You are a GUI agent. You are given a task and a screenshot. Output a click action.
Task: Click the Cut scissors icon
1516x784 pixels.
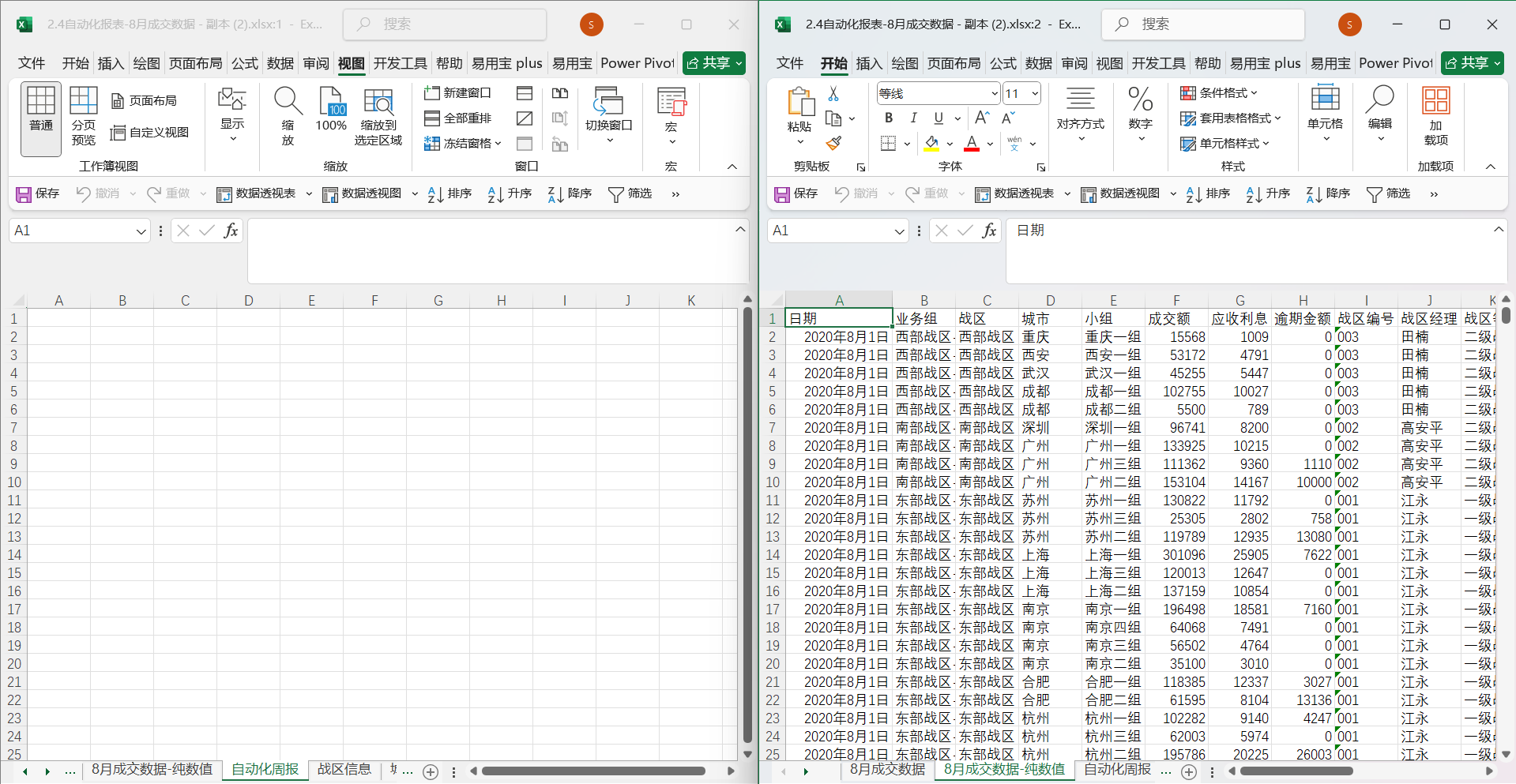[833, 94]
